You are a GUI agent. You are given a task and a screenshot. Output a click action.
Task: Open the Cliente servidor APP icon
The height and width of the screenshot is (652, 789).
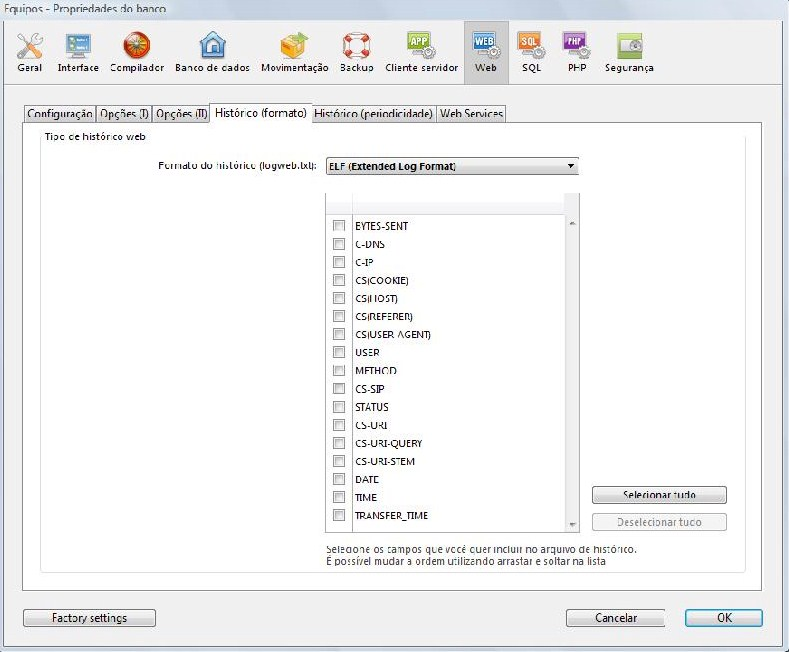tap(421, 46)
